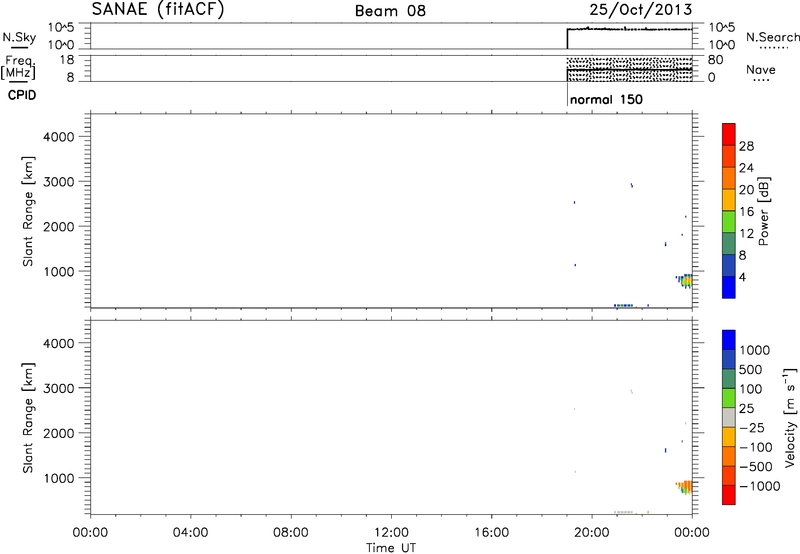Click the 'normal 150' CPID annotation

(x=606, y=99)
